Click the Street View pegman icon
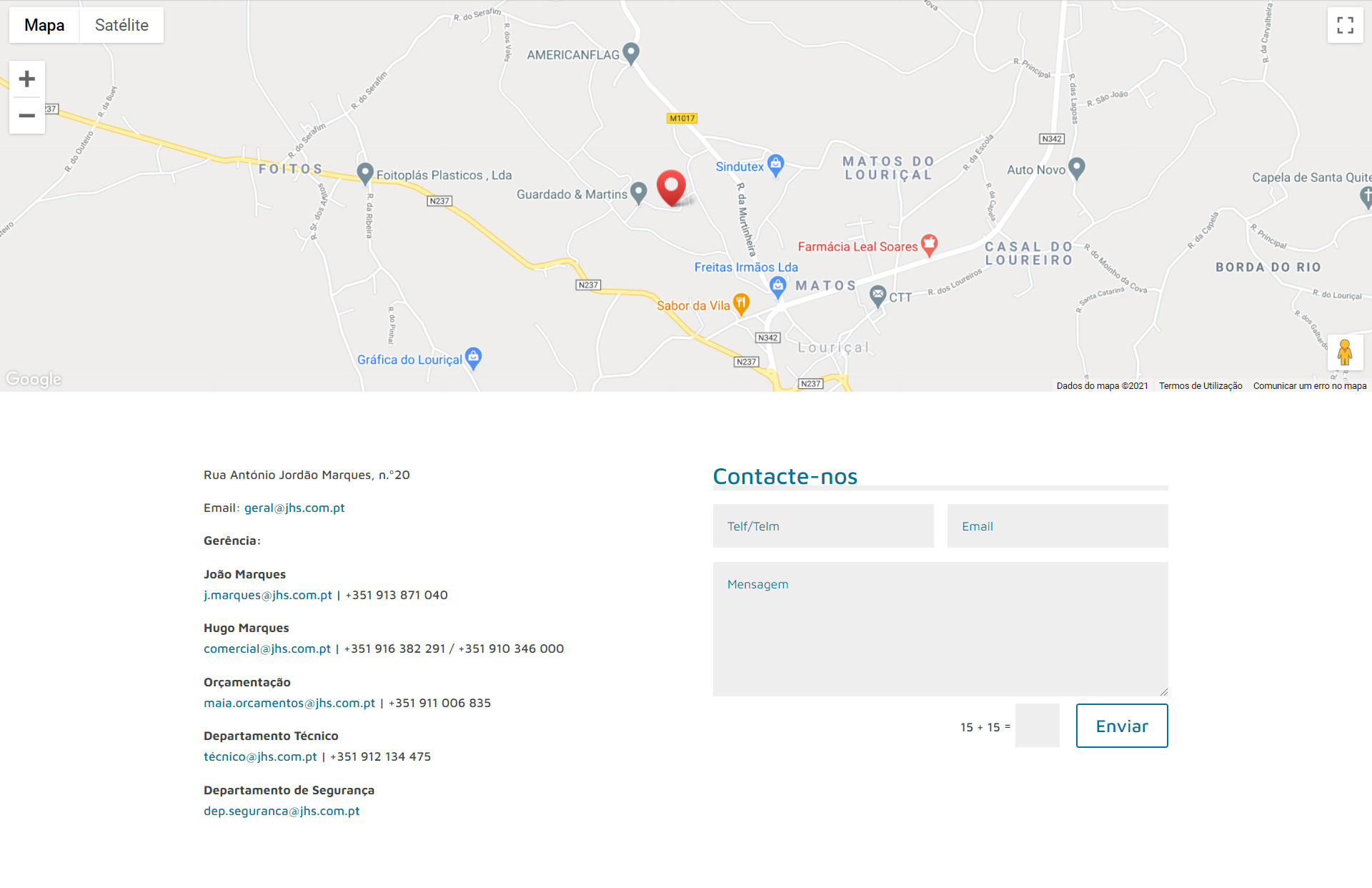Screen dimensions: 1372x888 pyautogui.click(x=1344, y=352)
